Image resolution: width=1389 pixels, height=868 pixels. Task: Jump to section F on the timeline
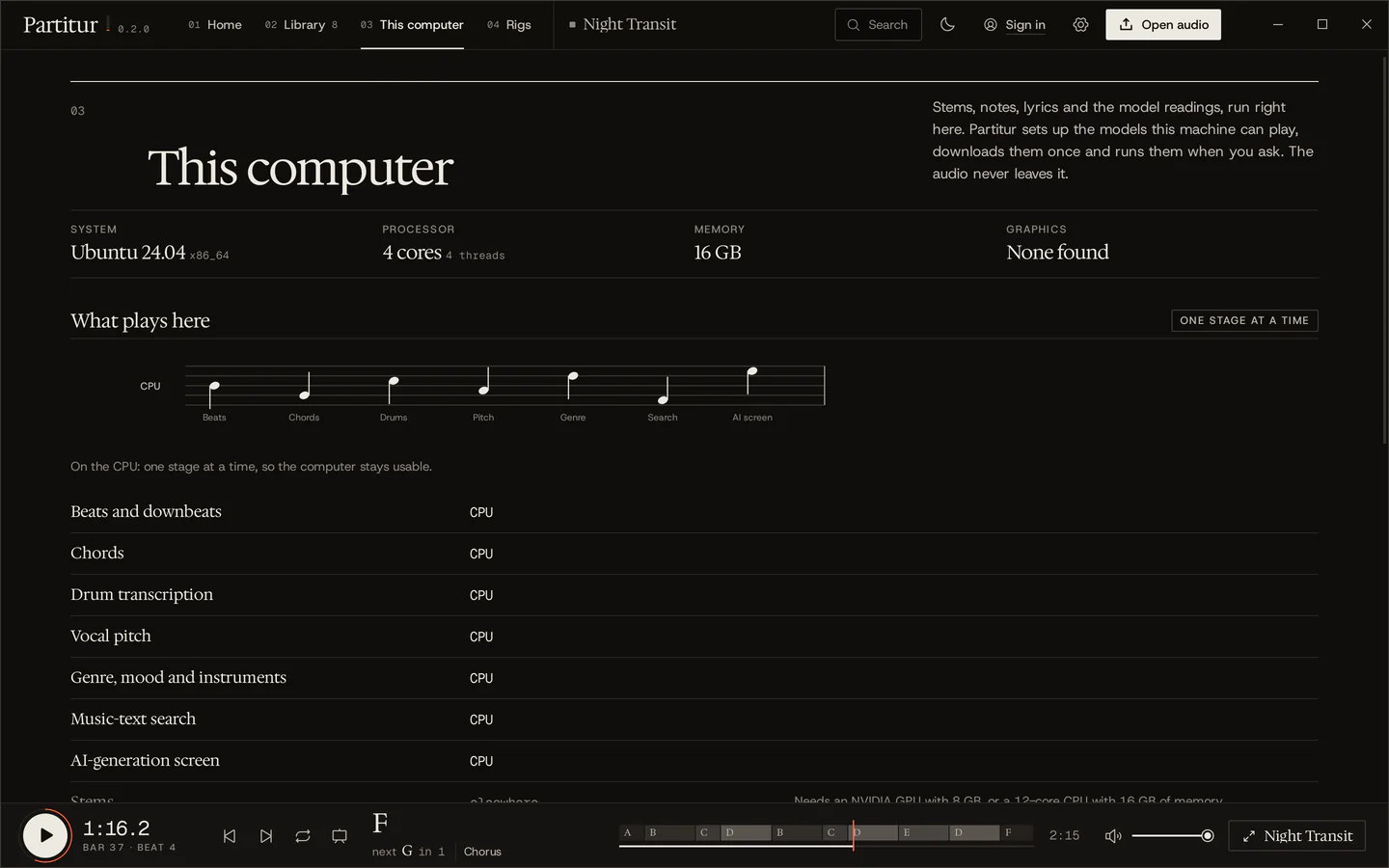pos(1016,832)
